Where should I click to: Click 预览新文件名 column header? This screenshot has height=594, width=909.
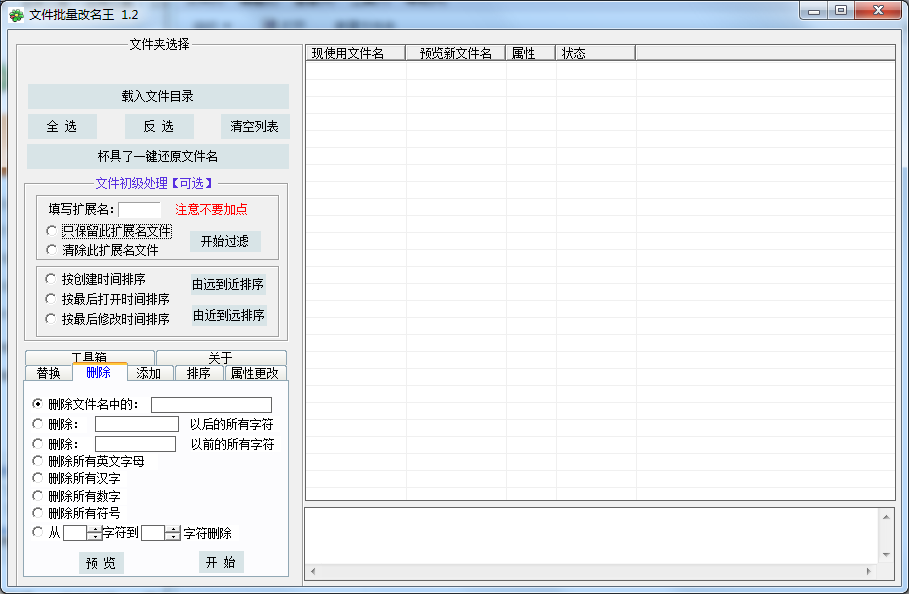pos(456,53)
